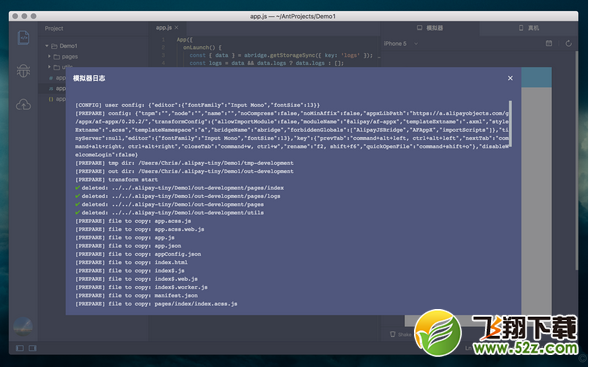Click the Shake button
Viewport: 589px width, 367px height.
pos(400,334)
